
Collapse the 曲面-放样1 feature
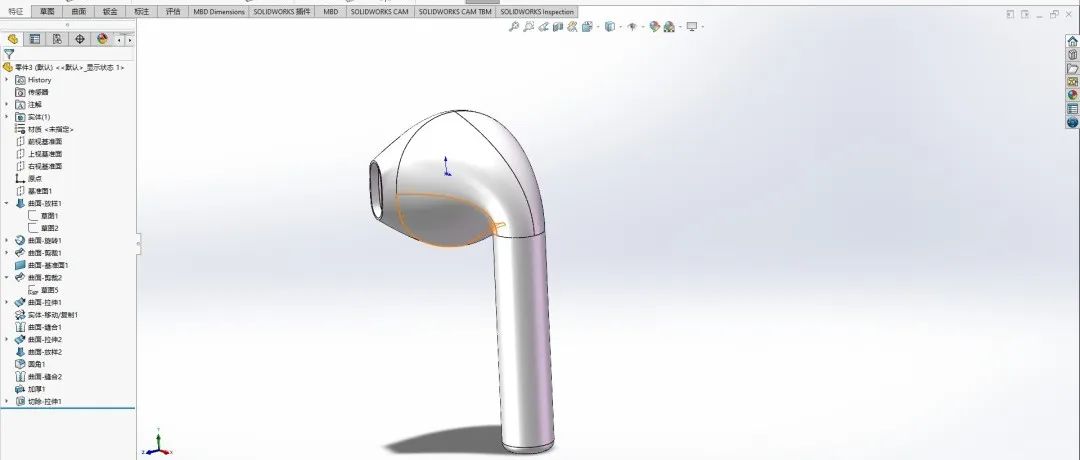coord(6,203)
